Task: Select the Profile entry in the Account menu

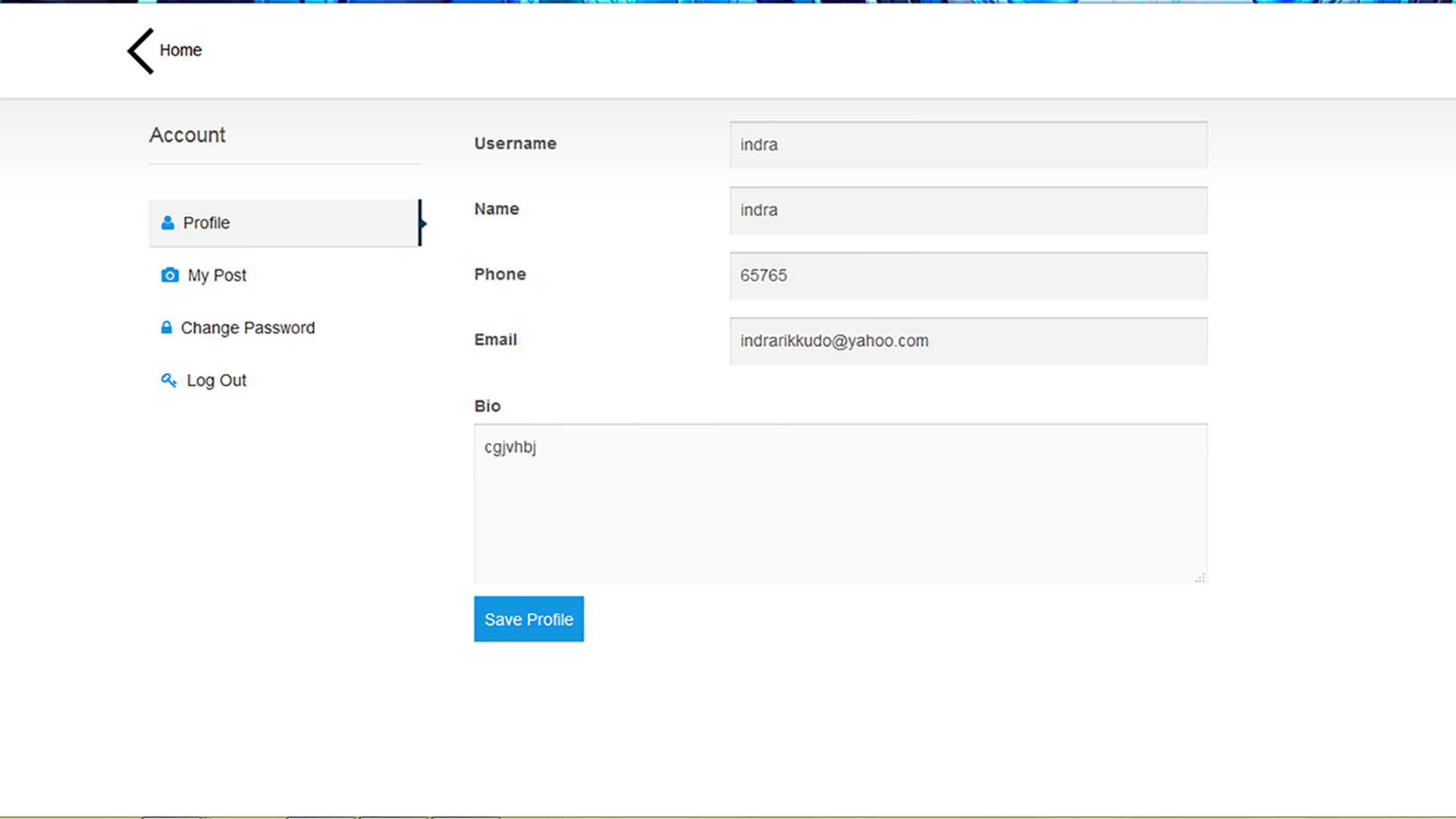Action: tap(206, 222)
